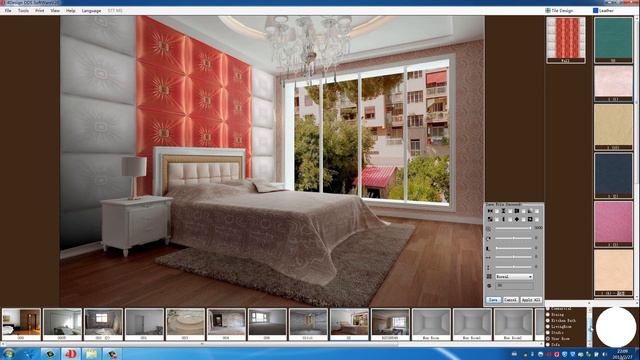The height and width of the screenshot is (360, 640).
Task: Open the room thumbnail labeled 003
Action: tap(185, 324)
